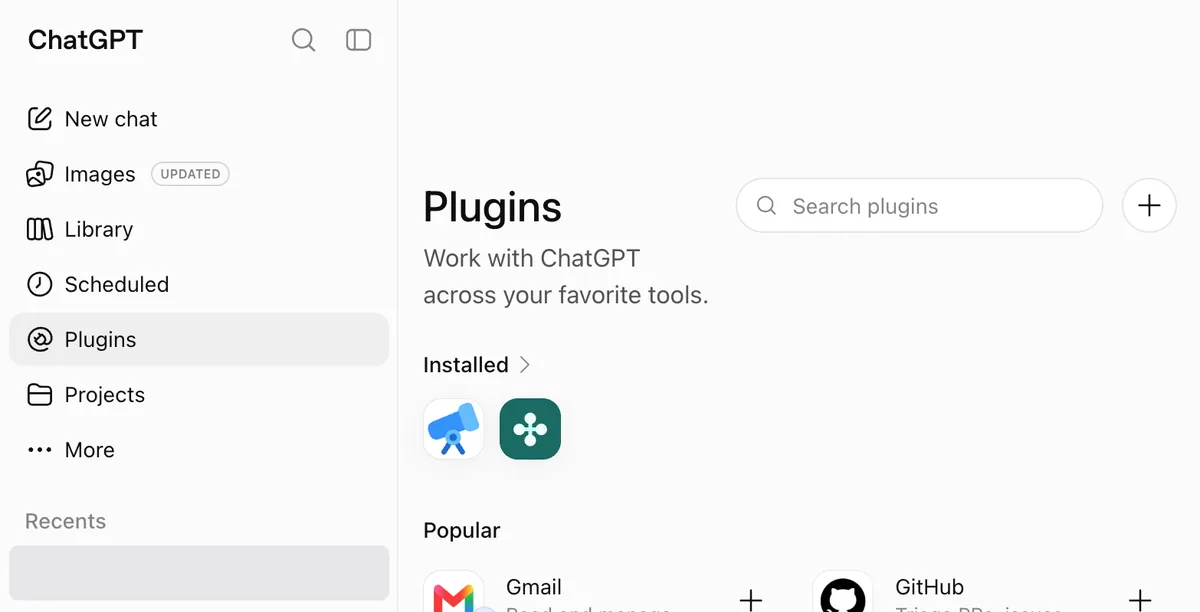Click the Plugins page heading

[x=492, y=207]
